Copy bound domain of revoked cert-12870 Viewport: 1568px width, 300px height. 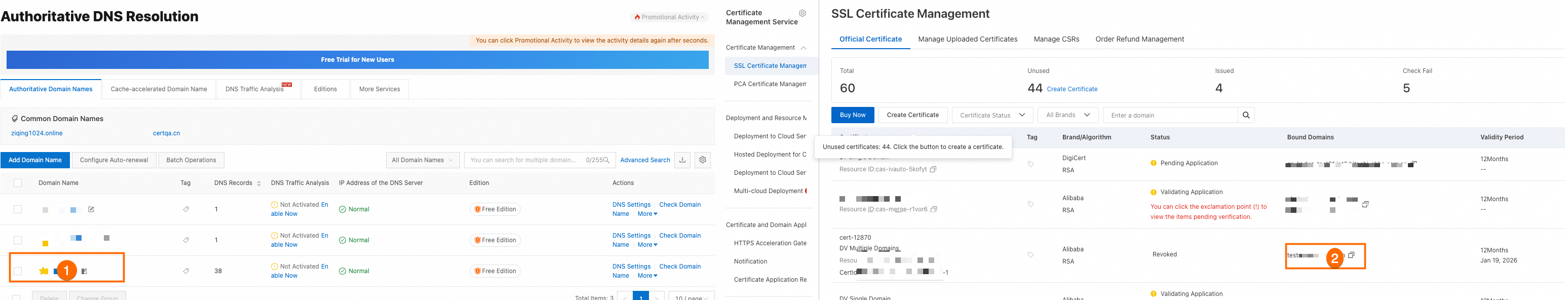1351,255
